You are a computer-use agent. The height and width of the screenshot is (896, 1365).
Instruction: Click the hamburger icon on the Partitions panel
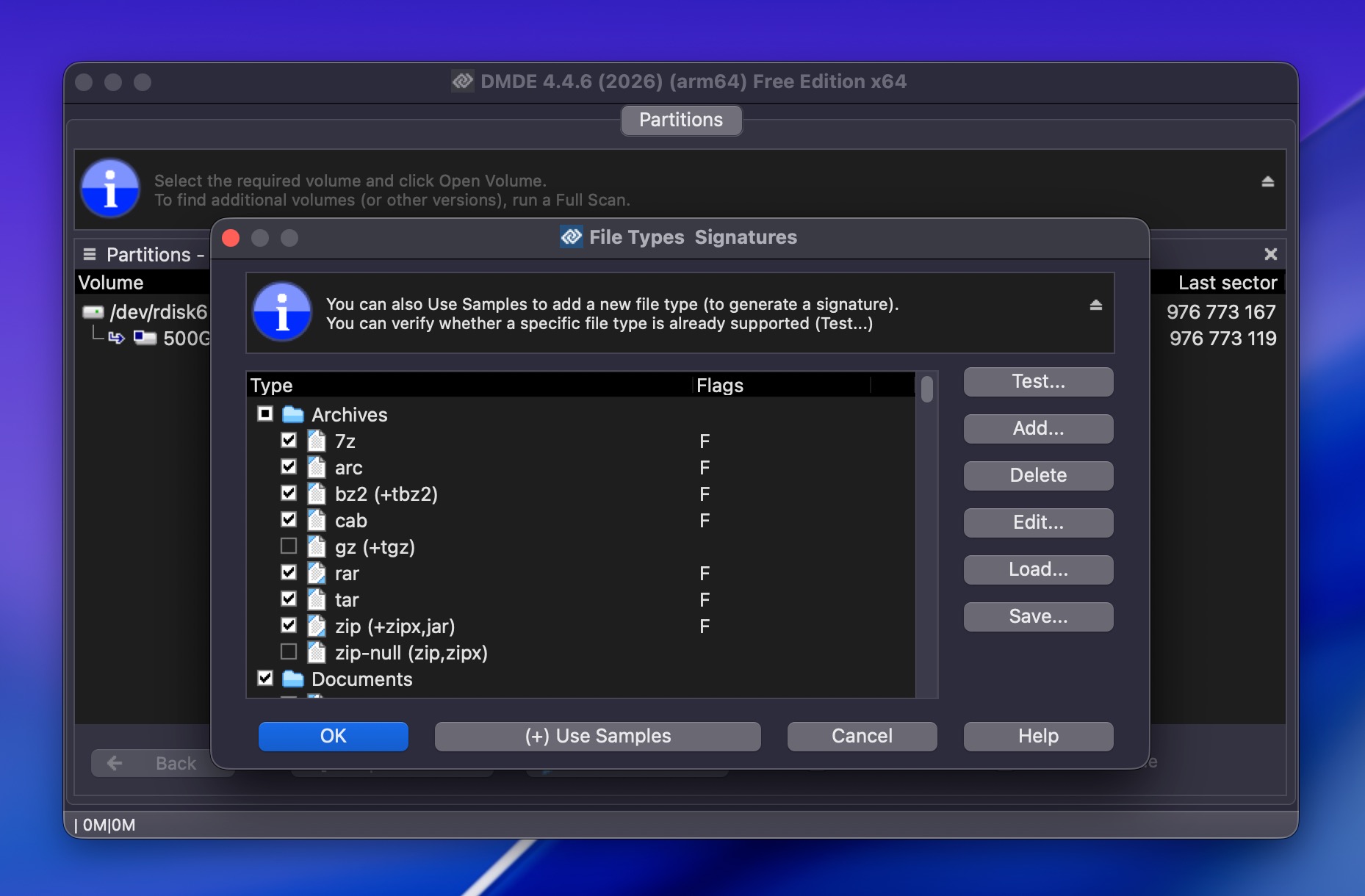[89, 254]
